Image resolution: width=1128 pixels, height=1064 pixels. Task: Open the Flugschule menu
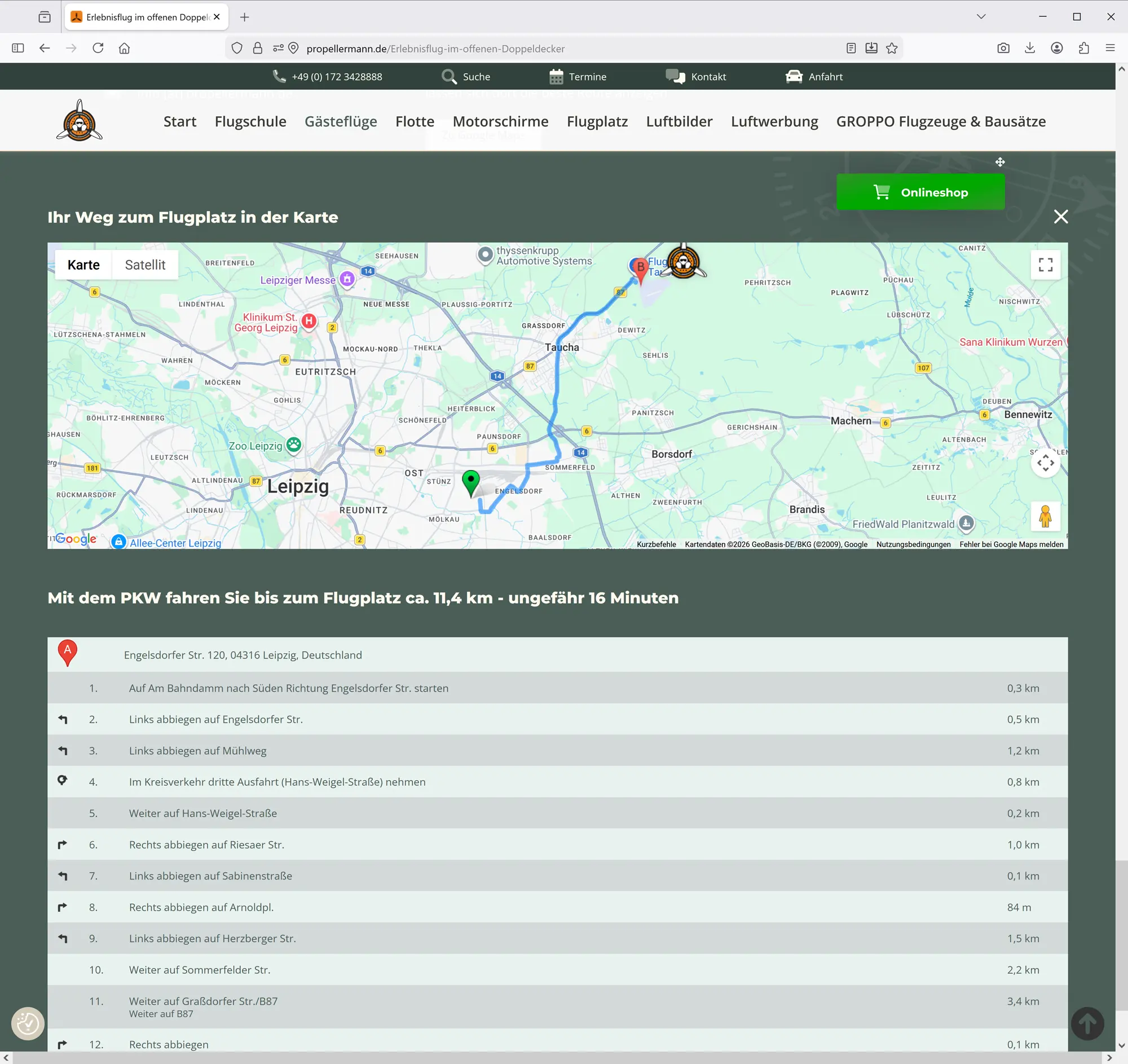[x=250, y=121]
